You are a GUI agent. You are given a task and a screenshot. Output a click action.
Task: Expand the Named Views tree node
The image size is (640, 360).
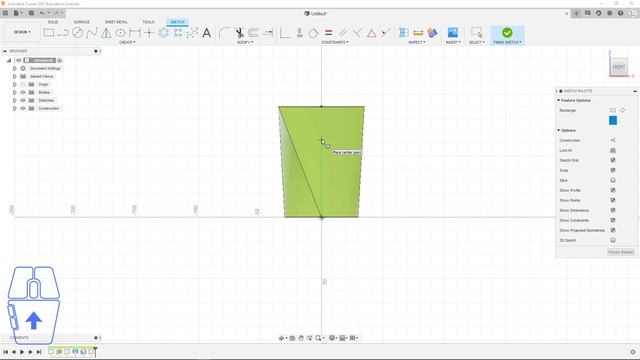point(15,76)
